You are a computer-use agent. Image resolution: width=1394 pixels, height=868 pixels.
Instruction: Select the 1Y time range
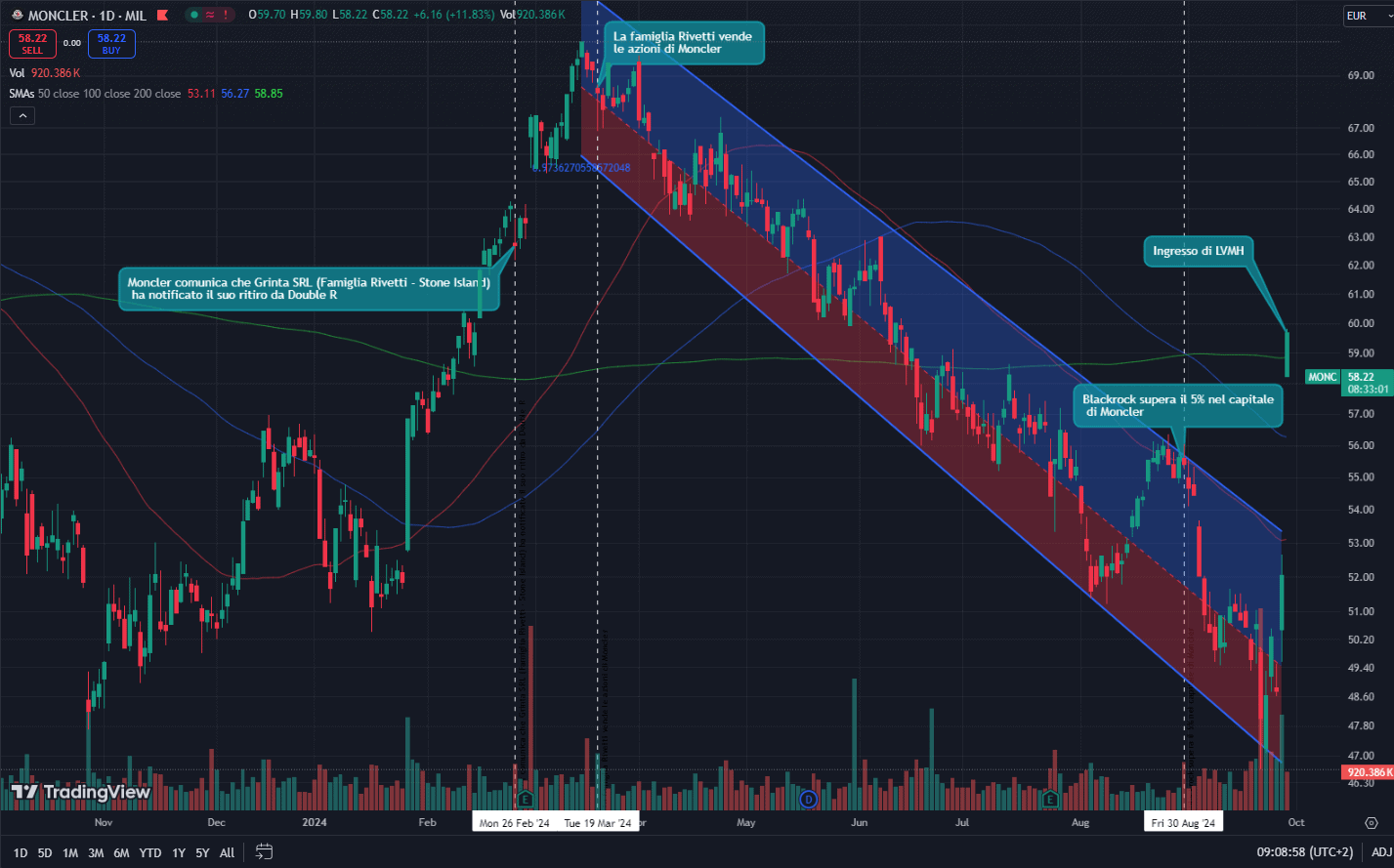[x=179, y=852]
